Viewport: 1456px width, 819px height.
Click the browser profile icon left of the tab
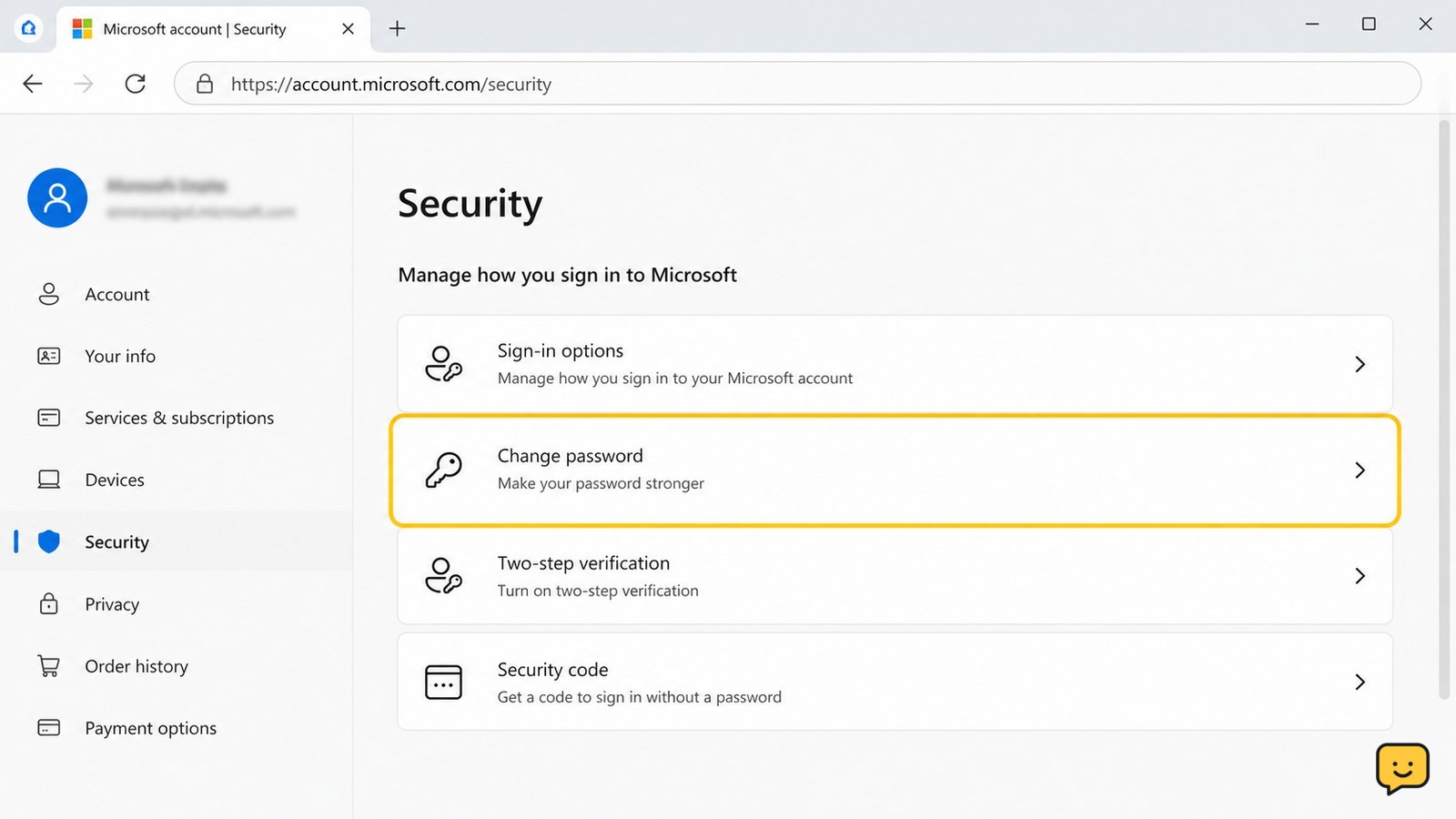29,28
